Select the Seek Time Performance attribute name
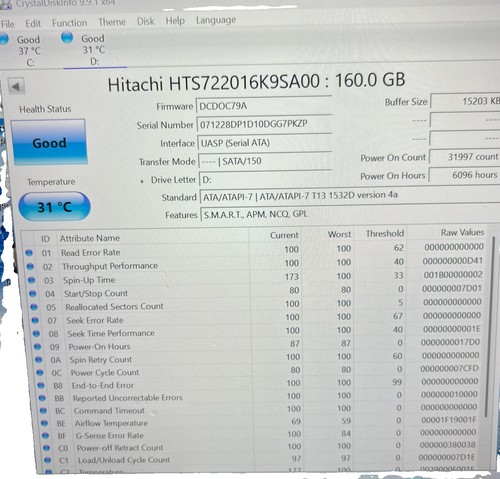 pyautogui.click(x=111, y=333)
